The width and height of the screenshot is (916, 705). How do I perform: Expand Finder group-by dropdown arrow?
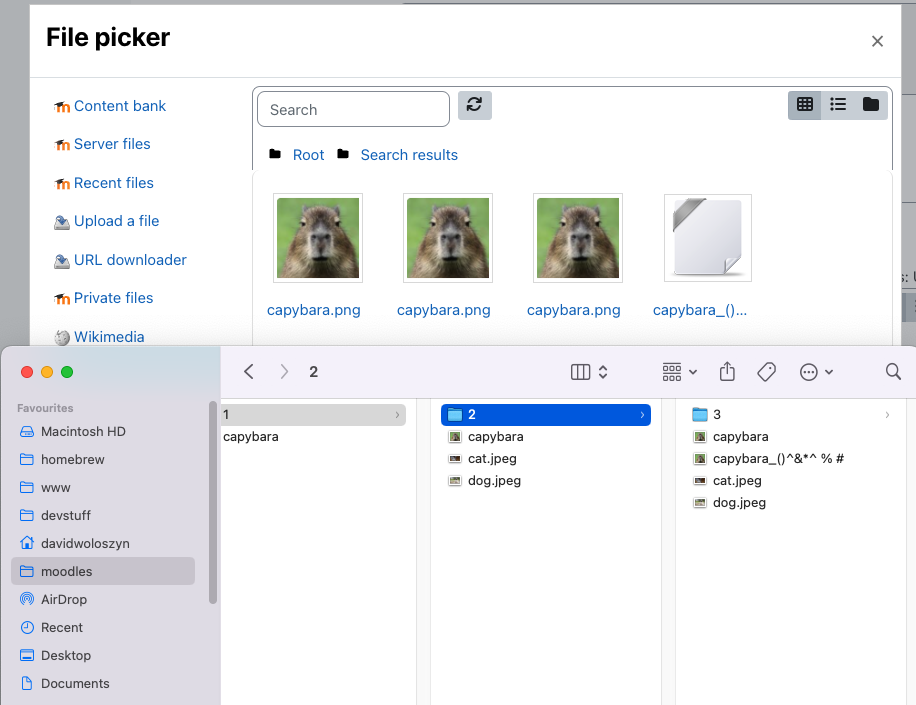pos(693,372)
